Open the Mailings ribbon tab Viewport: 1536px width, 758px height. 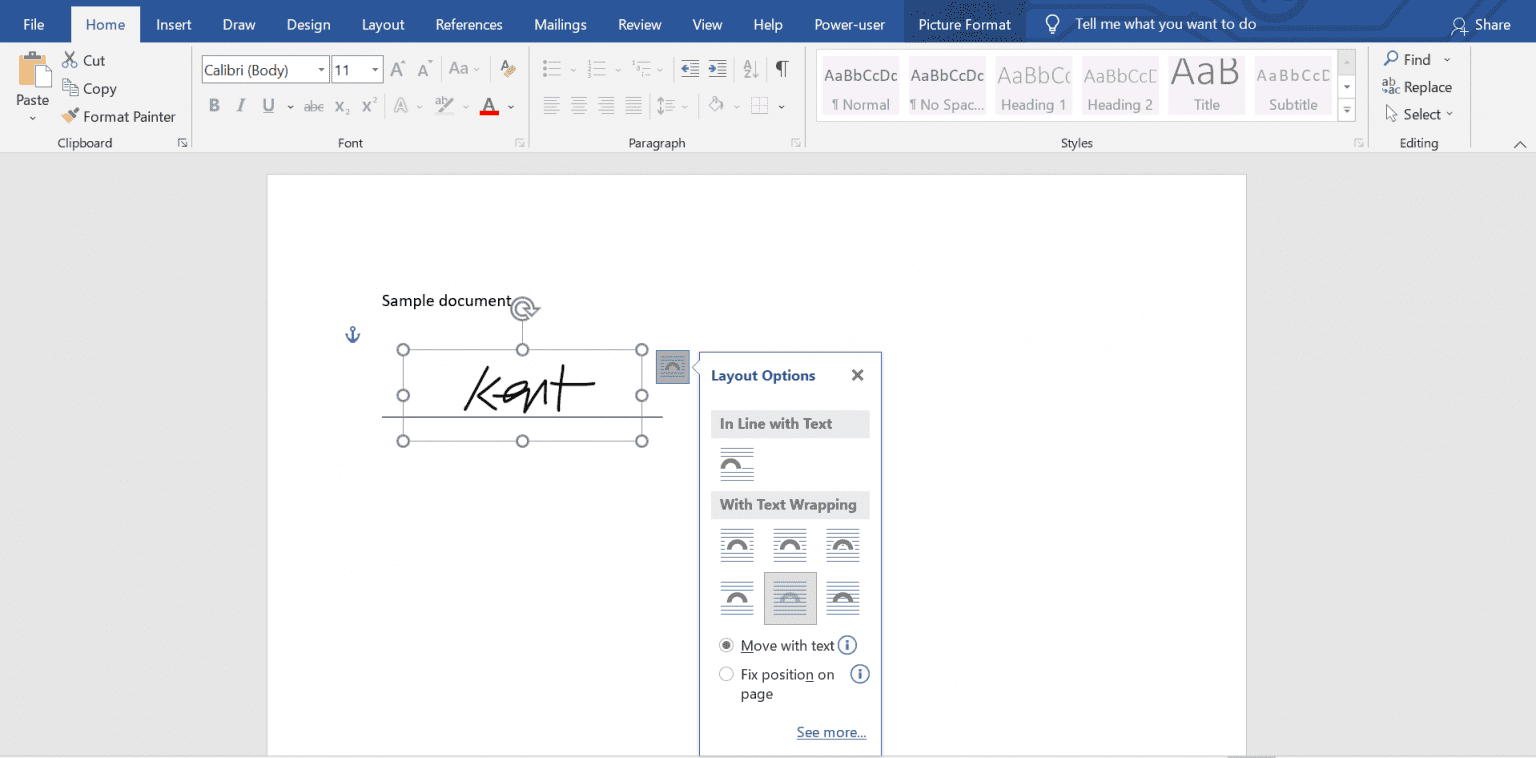pos(559,23)
